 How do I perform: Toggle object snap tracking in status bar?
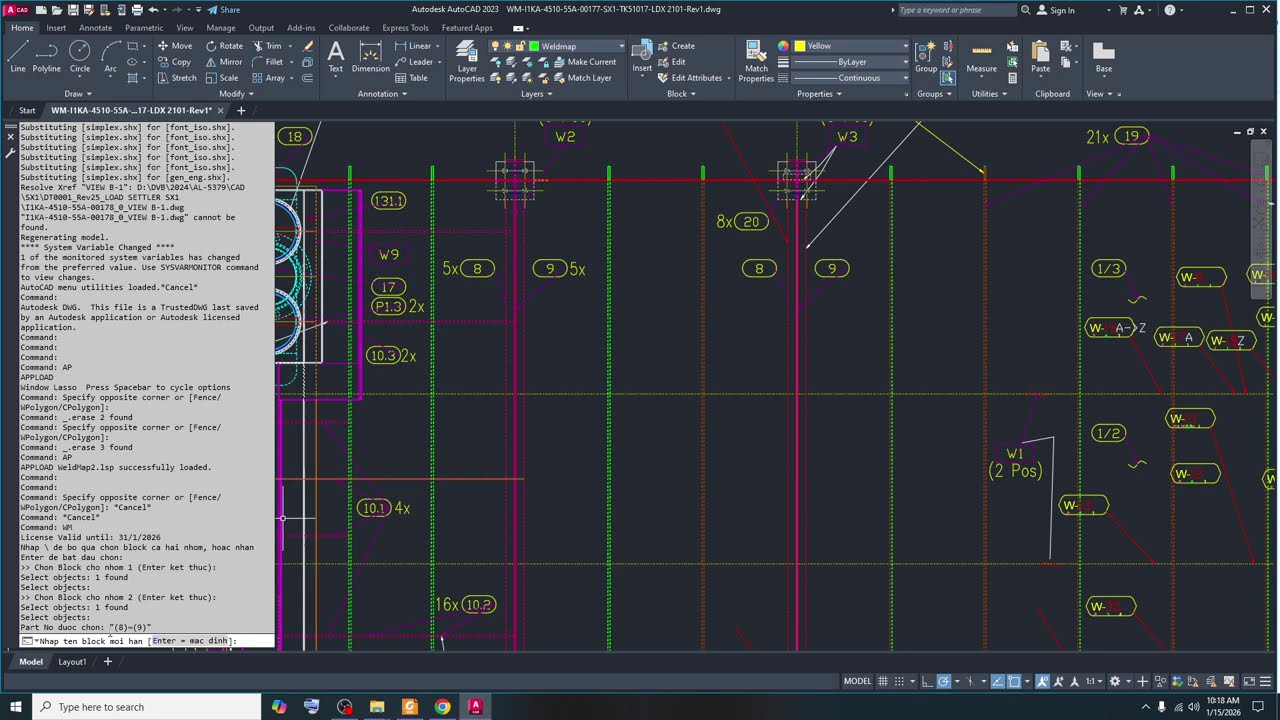pos(997,681)
